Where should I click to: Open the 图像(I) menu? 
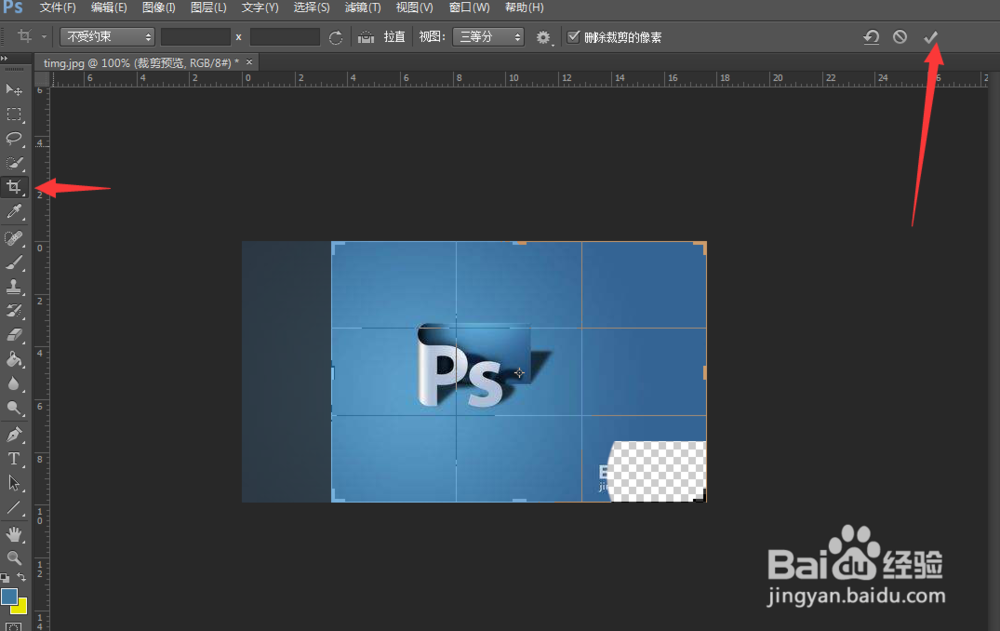click(x=158, y=8)
